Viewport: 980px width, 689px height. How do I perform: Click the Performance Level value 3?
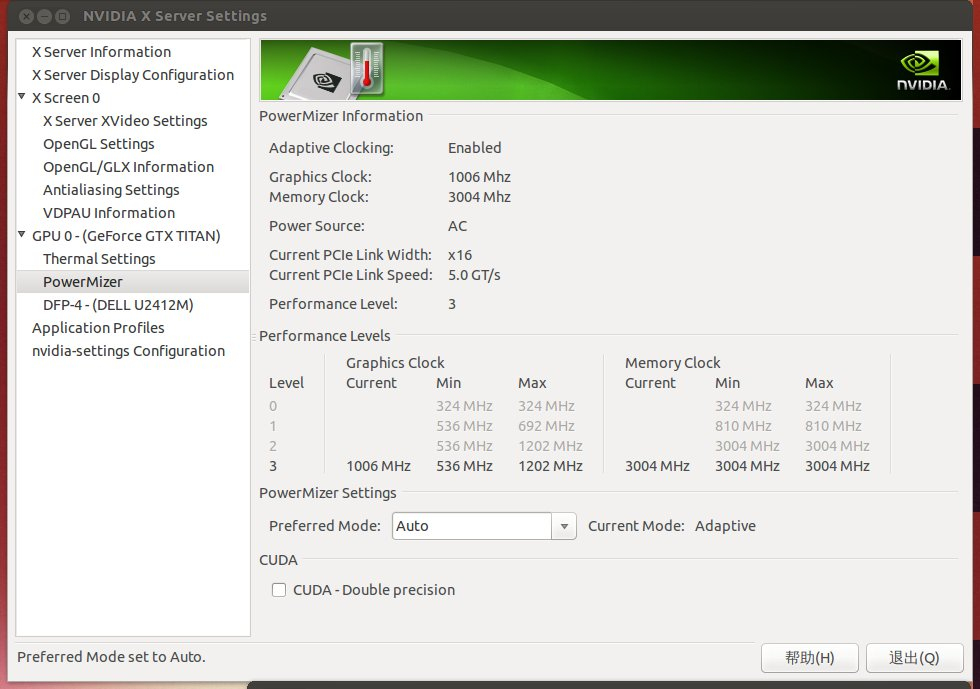452,304
